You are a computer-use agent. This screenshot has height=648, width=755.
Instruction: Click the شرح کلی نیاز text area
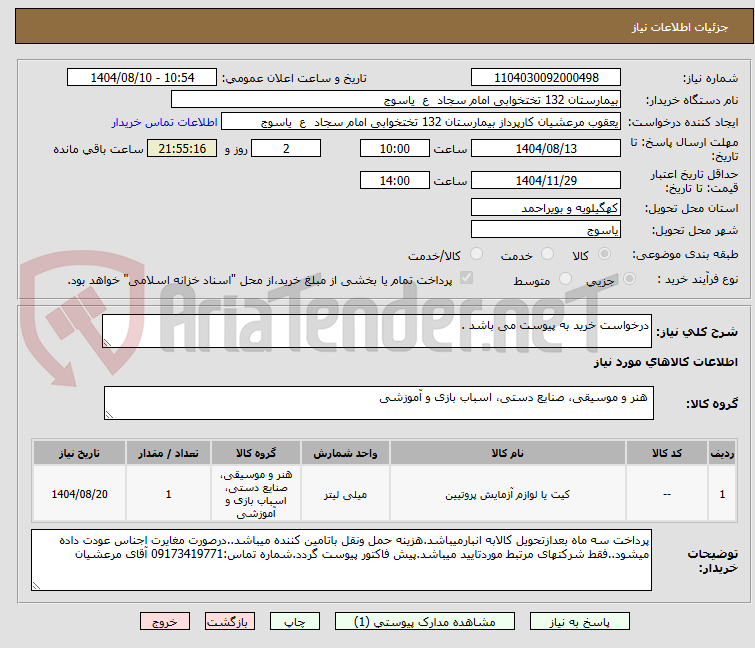click(x=377, y=331)
